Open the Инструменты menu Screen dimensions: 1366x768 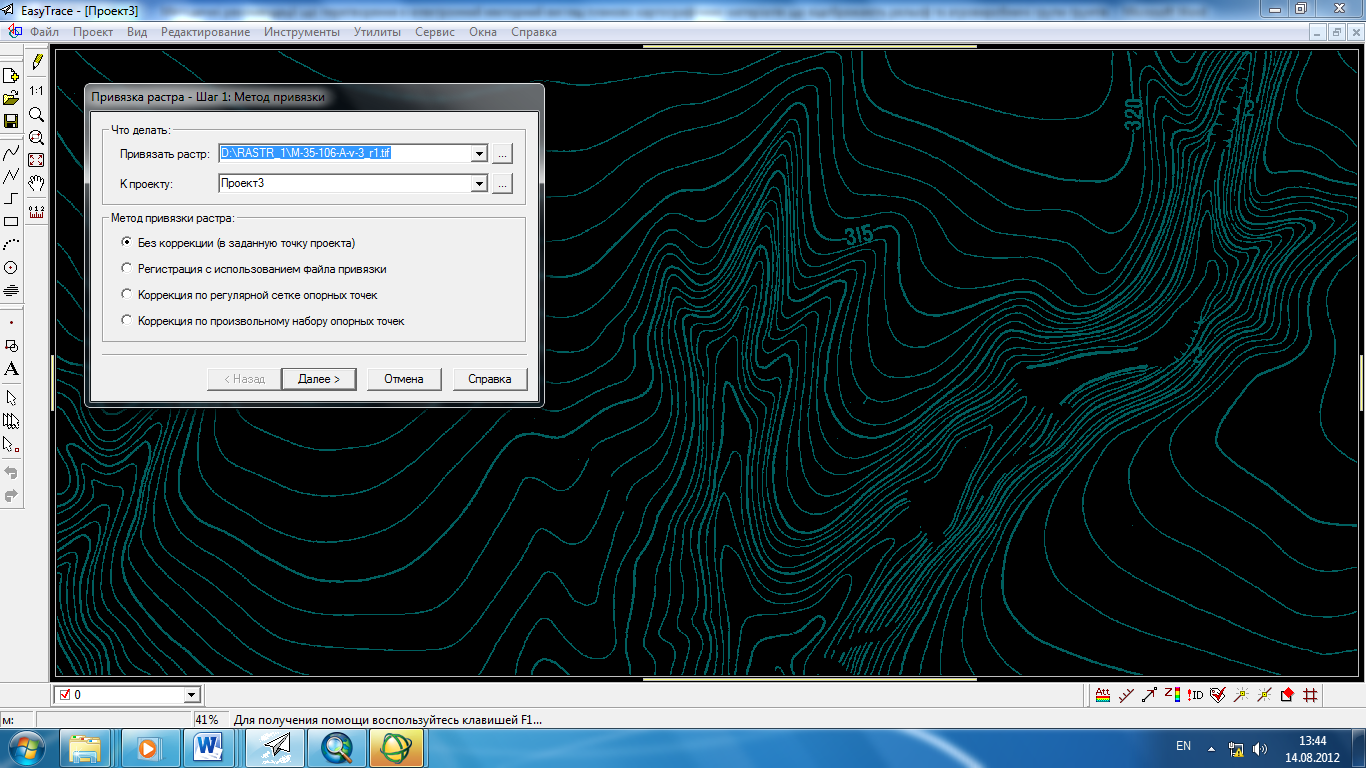click(x=302, y=32)
